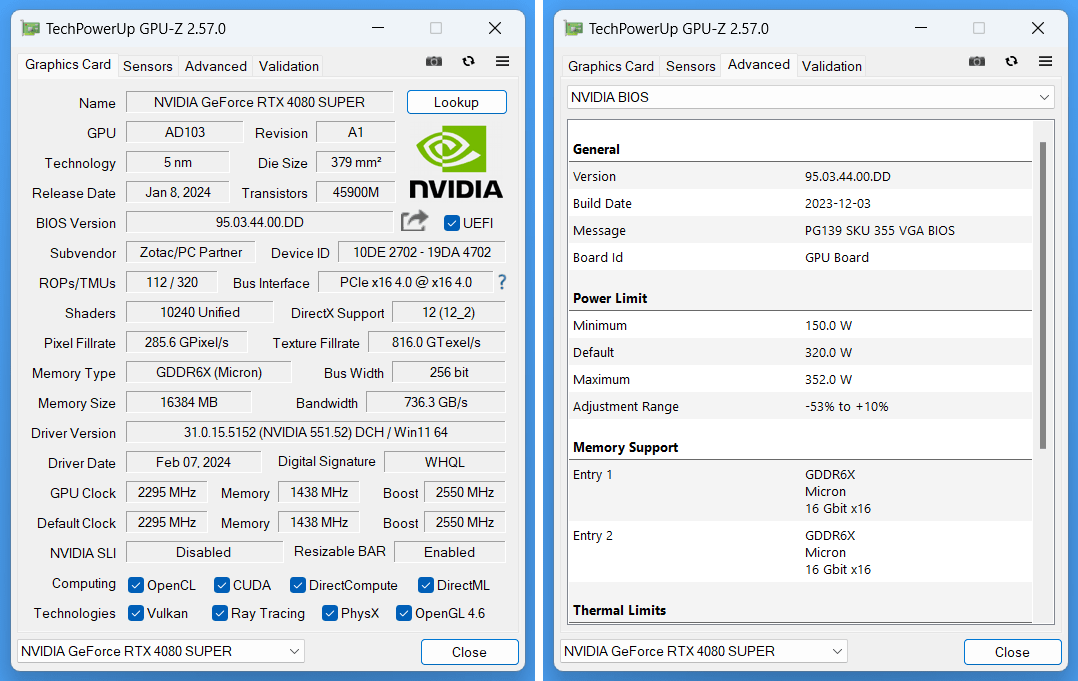Toggle the PhysX checkbox
Image resolution: width=1078 pixels, height=681 pixels.
coord(329,613)
